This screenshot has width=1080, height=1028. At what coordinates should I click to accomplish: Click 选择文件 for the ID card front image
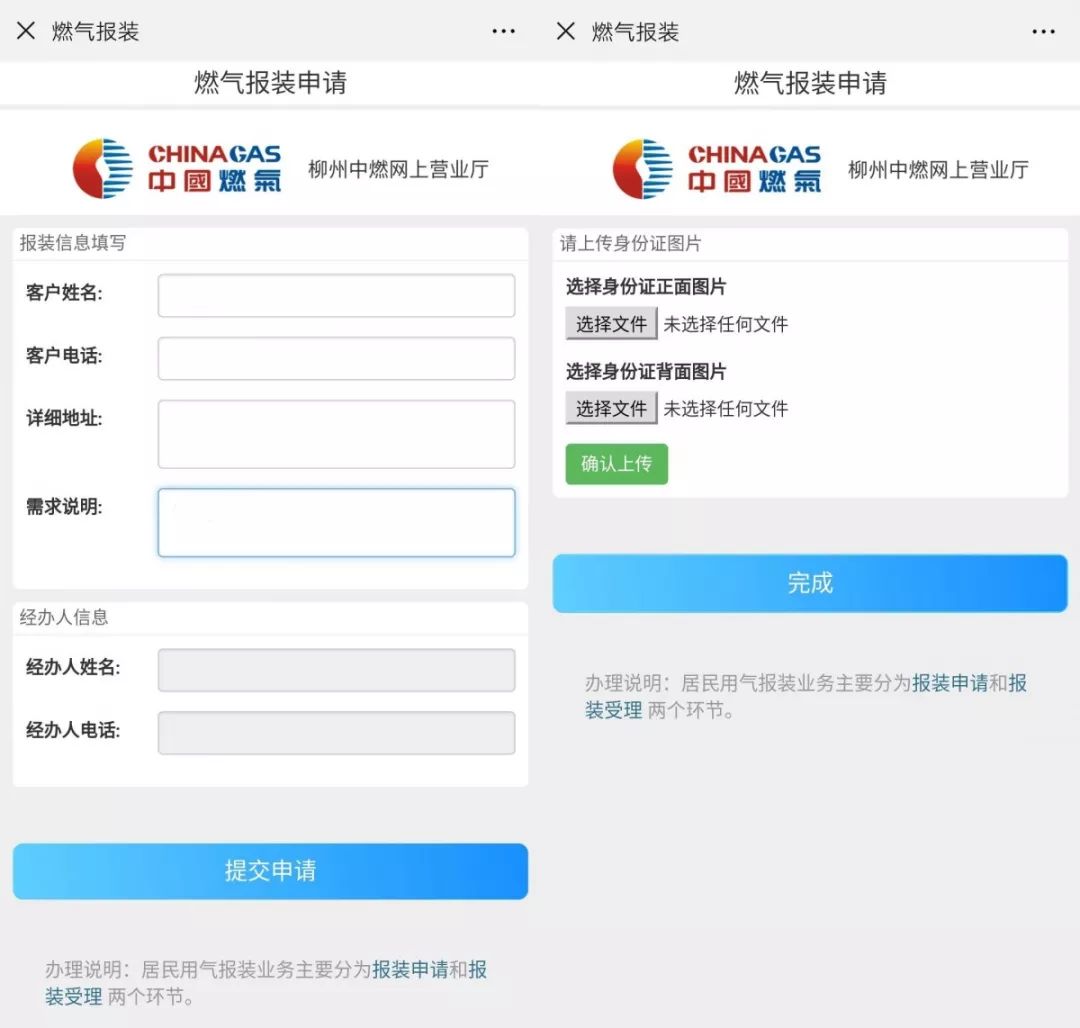(x=610, y=323)
